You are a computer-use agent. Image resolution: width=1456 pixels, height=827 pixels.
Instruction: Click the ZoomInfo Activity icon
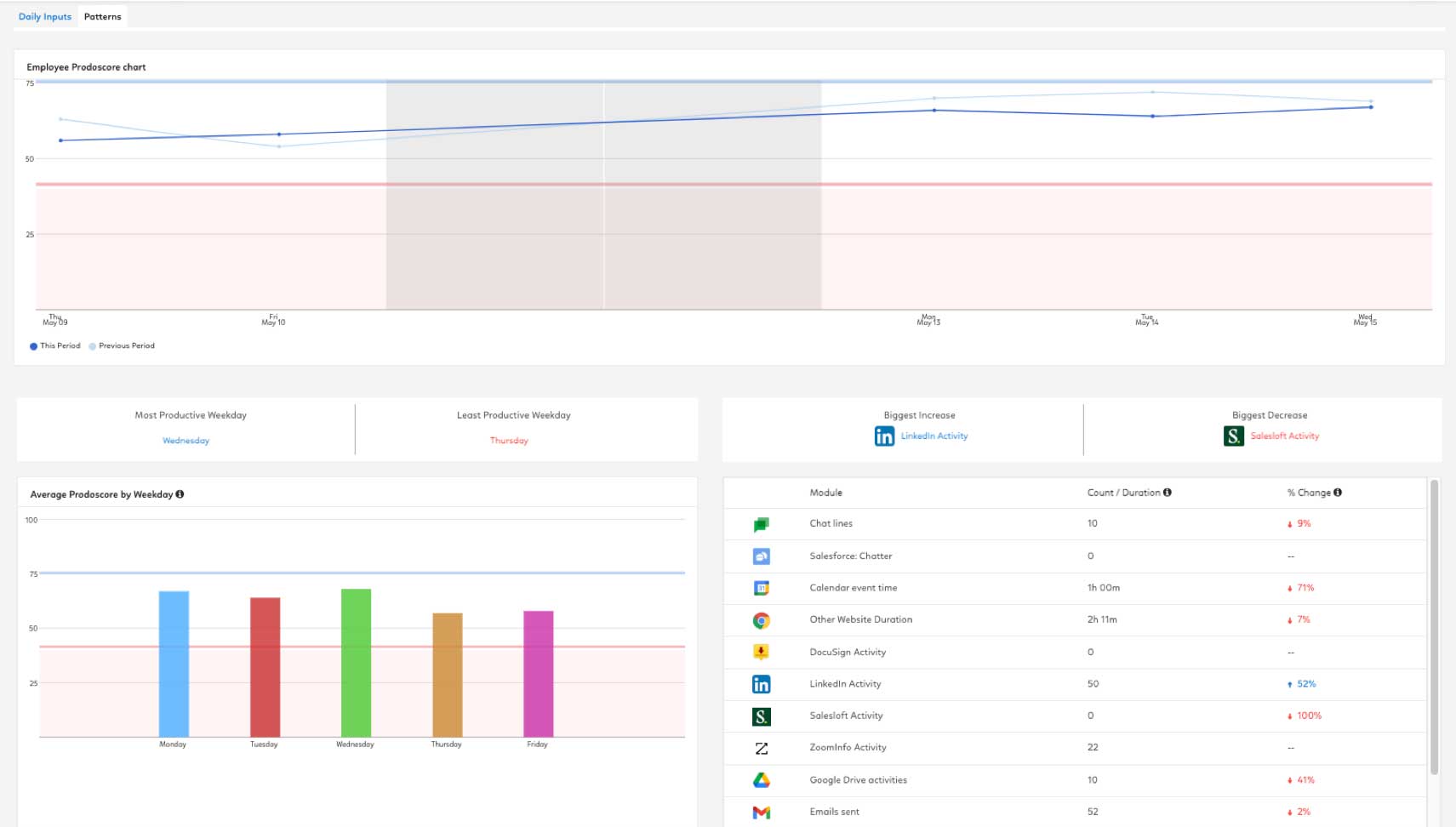click(761, 748)
